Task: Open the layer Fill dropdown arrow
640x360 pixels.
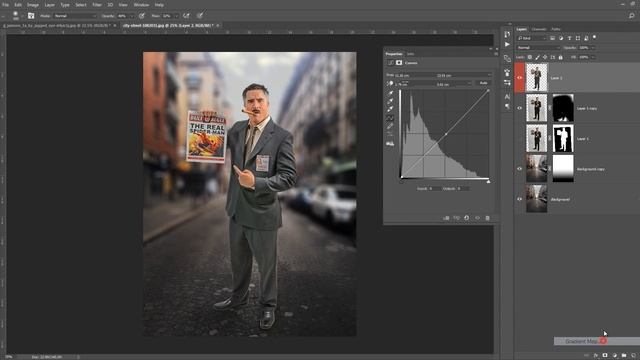Action: click(x=593, y=58)
